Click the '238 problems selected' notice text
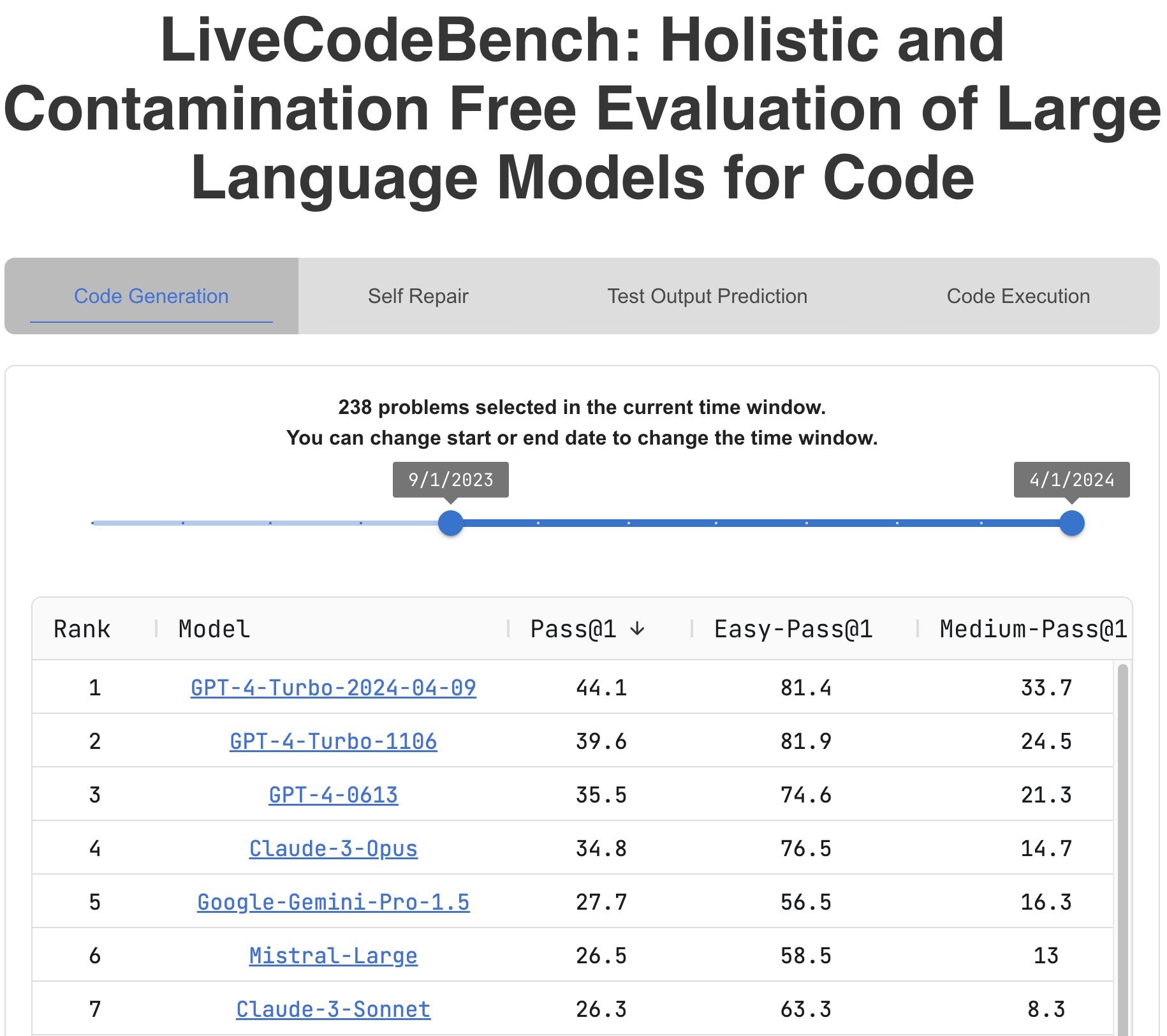 (582, 407)
